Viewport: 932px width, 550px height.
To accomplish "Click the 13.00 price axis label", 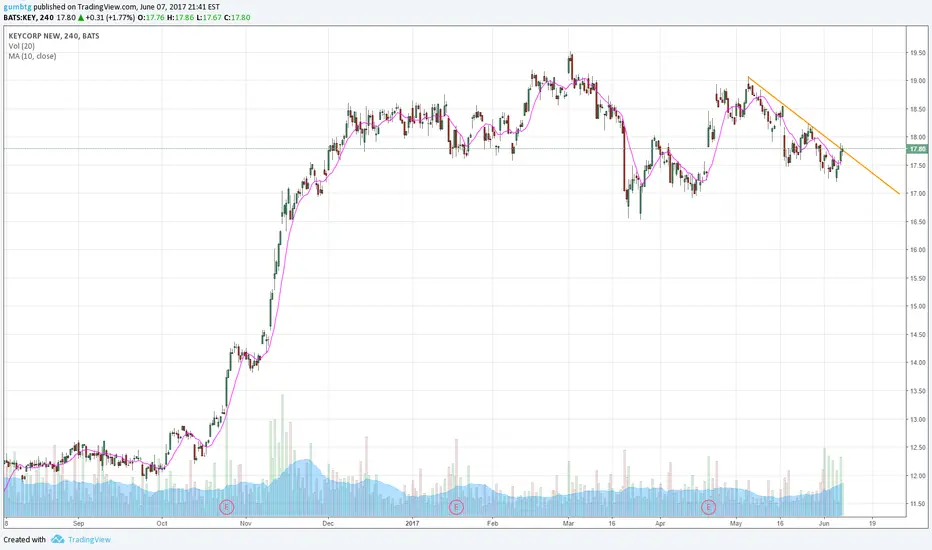I will (x=918, y=420).
